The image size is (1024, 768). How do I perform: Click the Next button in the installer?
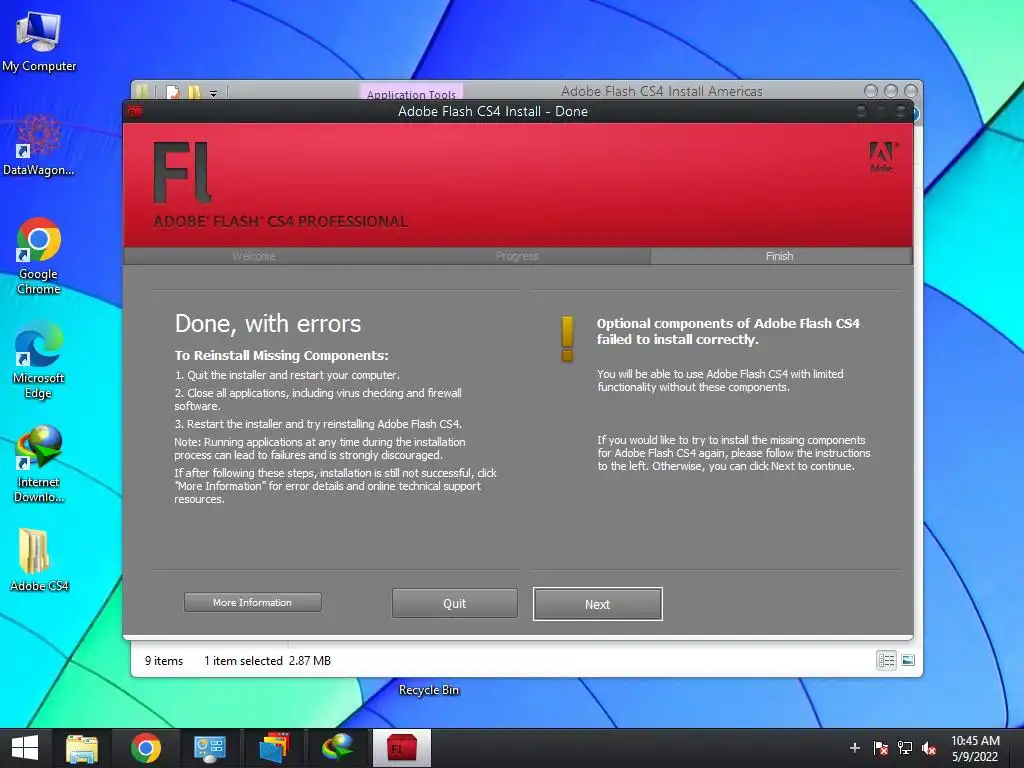pos(598,604)
